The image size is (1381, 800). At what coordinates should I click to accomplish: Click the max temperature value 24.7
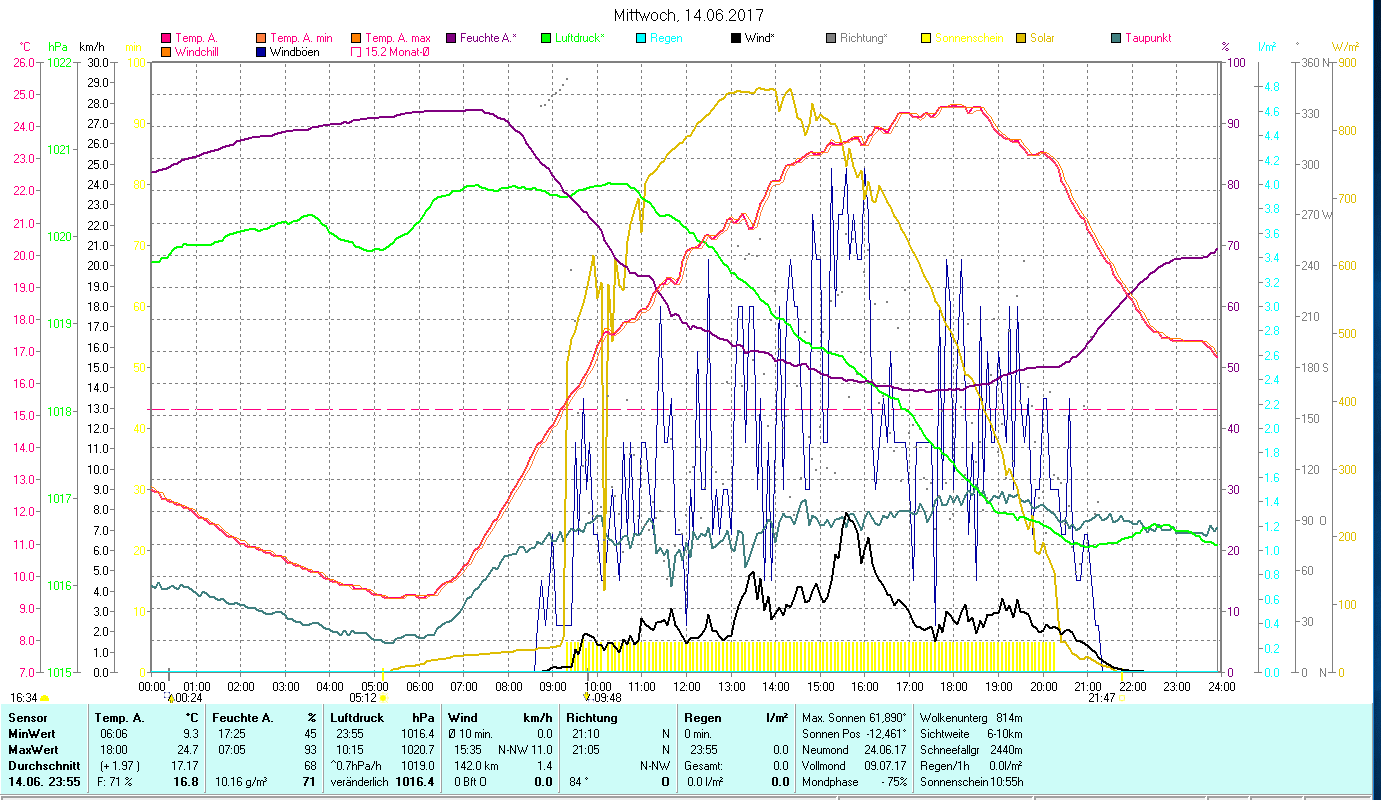coord(187,750)
